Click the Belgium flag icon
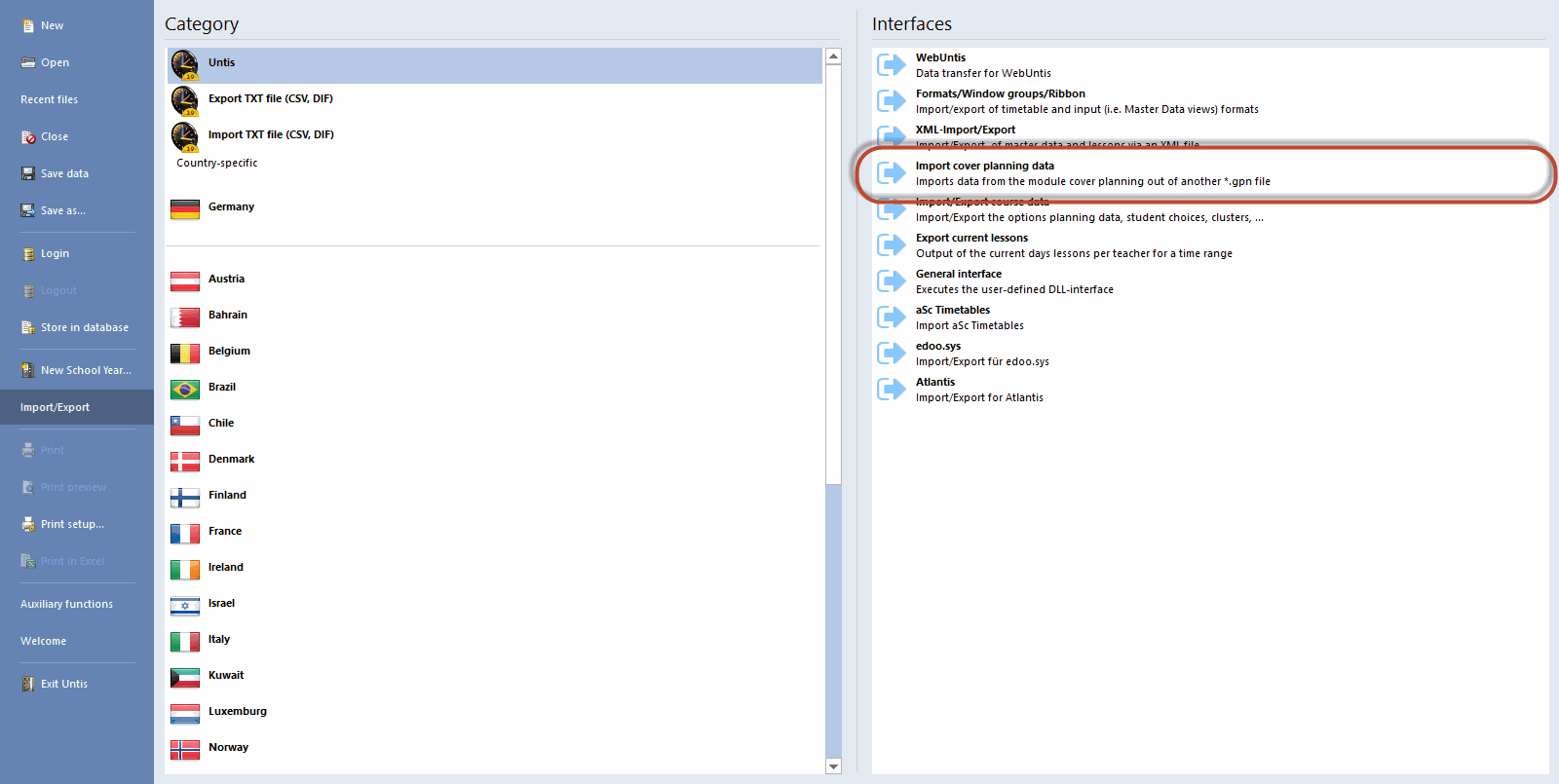The width and height of the screenshot is (1559, 784). (185, 354)
